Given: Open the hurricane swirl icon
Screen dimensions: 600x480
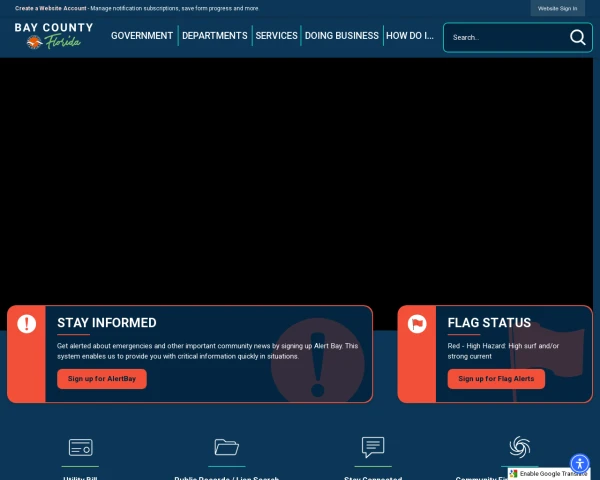Looking at the screenshot, I should pyautogui.click(x=520, y=447).
